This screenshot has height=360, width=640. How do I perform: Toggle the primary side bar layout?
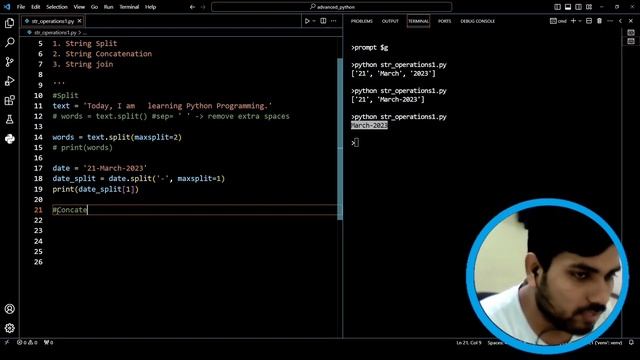click(557, 7)
